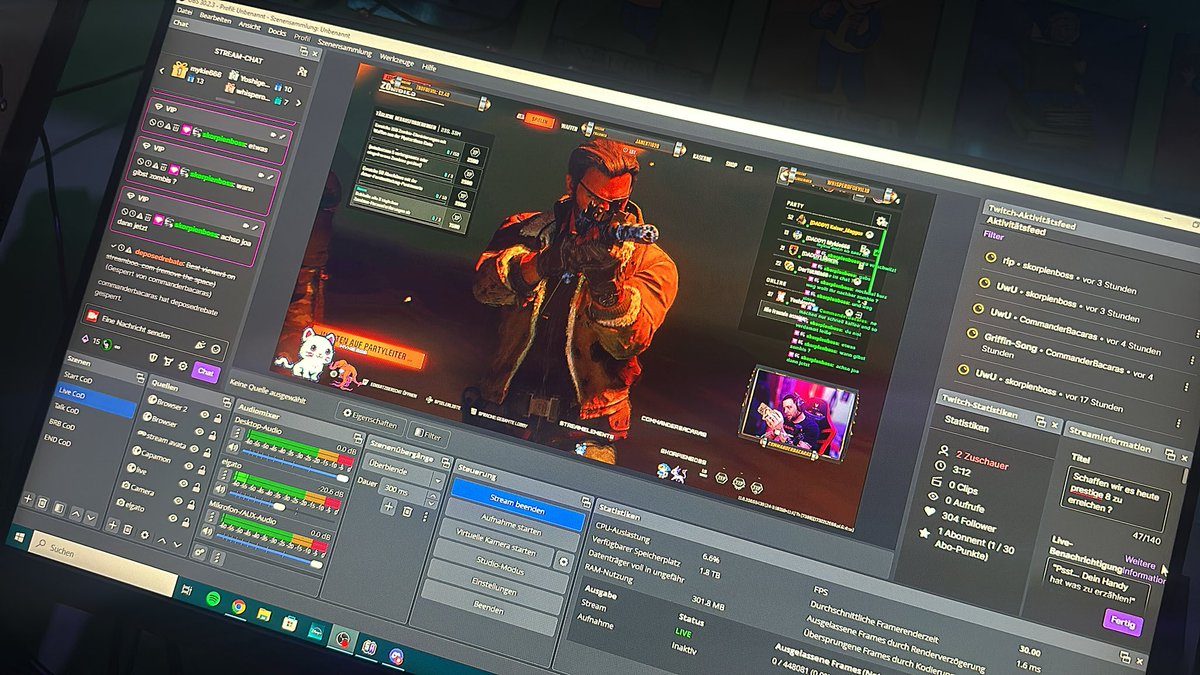Click Stream beenden button
This screenshot has width=1200, height=675.
coord(516,503)
